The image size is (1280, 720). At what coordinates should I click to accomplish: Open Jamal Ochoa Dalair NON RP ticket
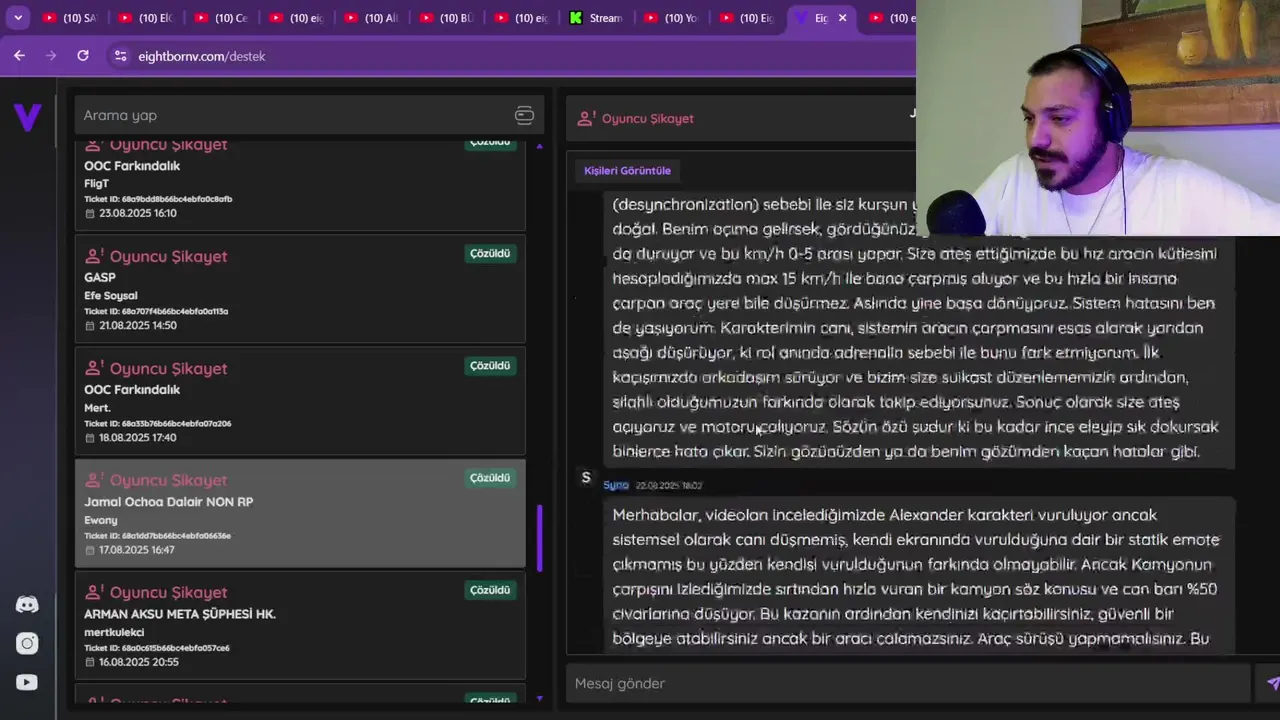point(168,501)
